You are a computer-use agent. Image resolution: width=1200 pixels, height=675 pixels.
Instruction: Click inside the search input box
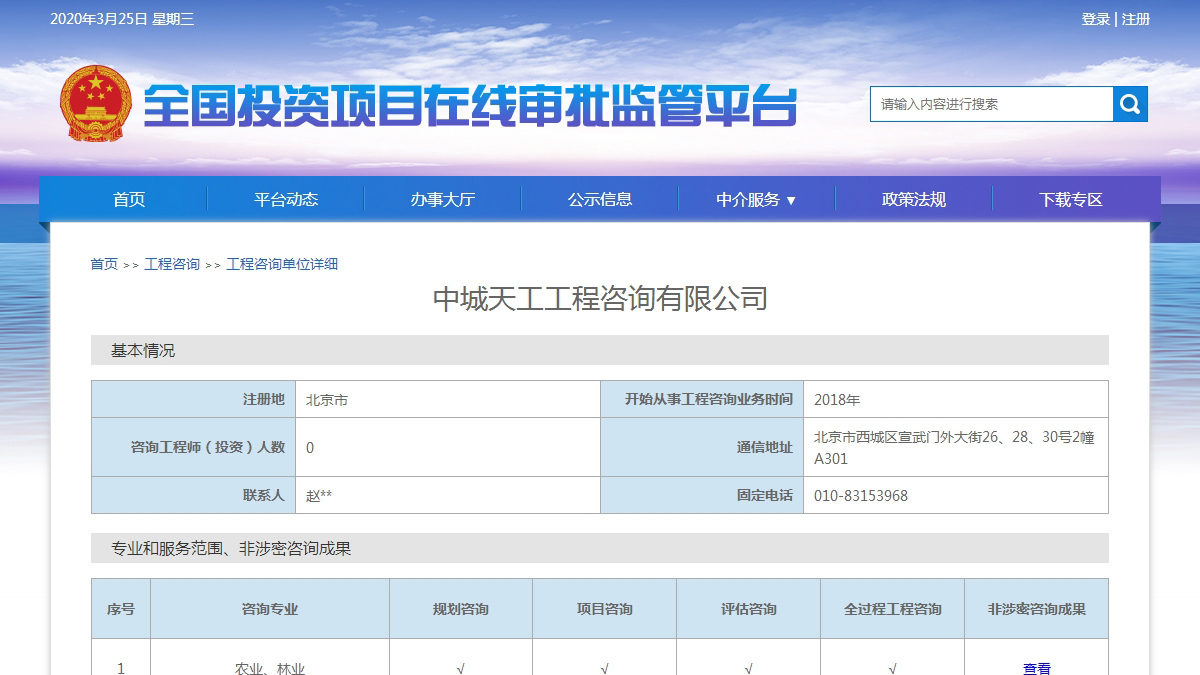[x=990, y=103]
